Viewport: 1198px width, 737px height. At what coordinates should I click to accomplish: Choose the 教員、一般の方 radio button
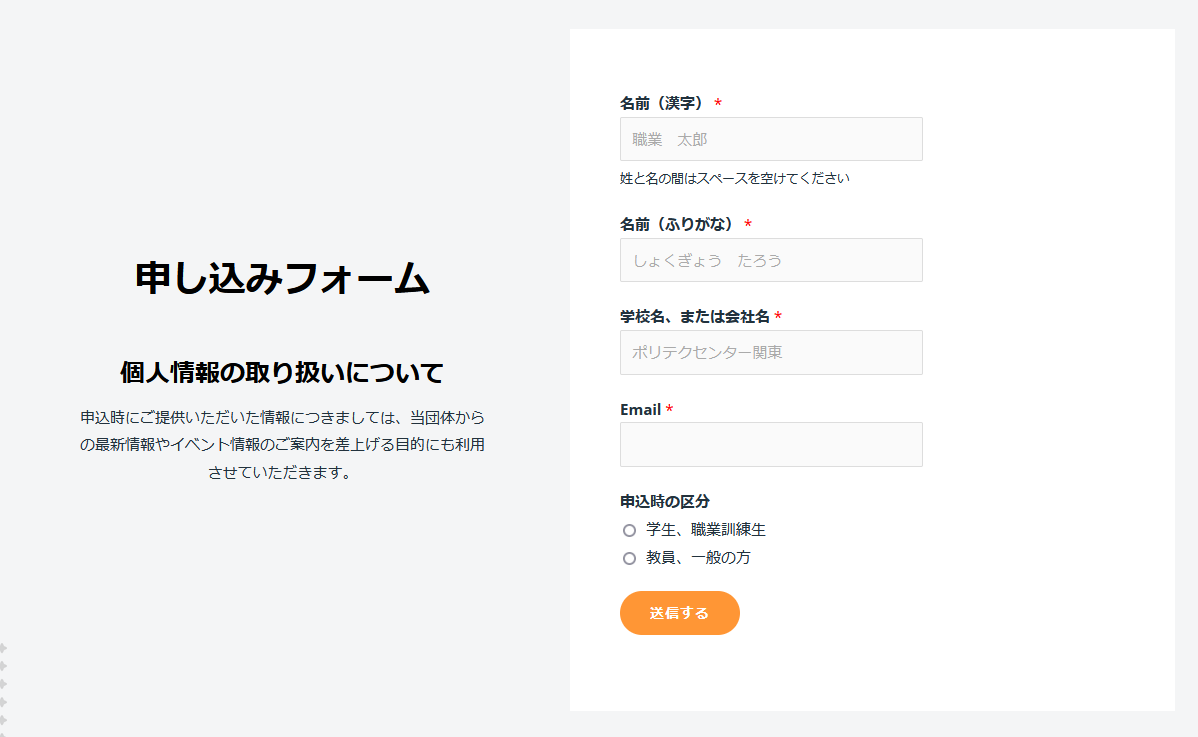point(629,558)
